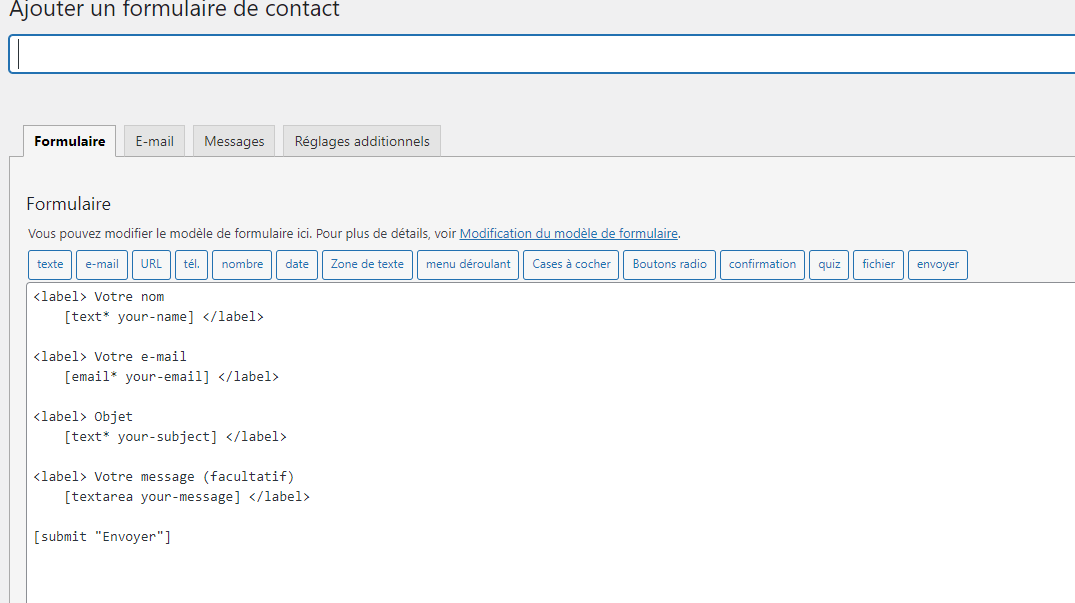Insert a menu déroulant tag
This screenshot has height=603, width=1075.
coord(468,264)
